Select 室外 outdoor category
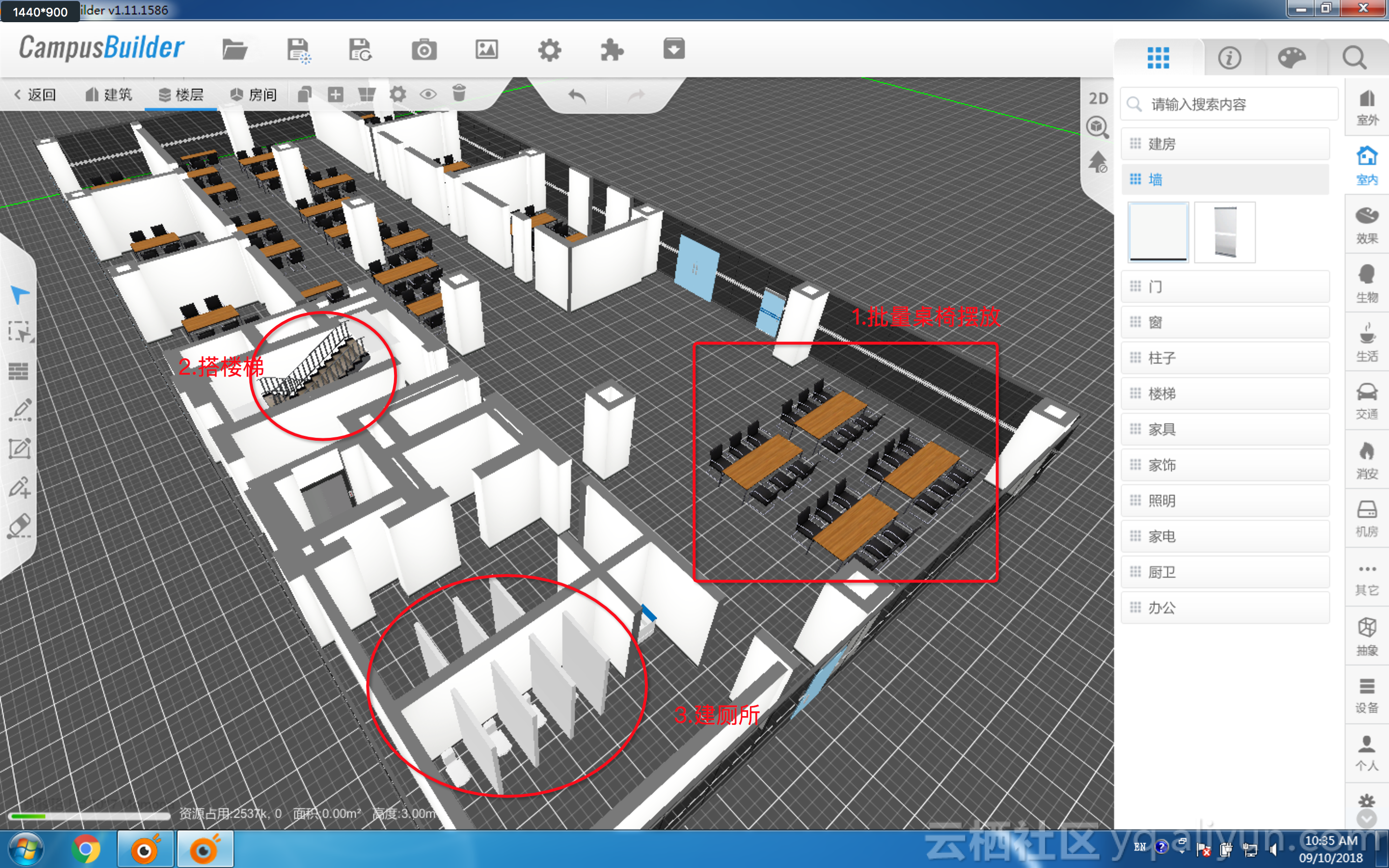1389x868 pixels. (x=1367, y=107)
